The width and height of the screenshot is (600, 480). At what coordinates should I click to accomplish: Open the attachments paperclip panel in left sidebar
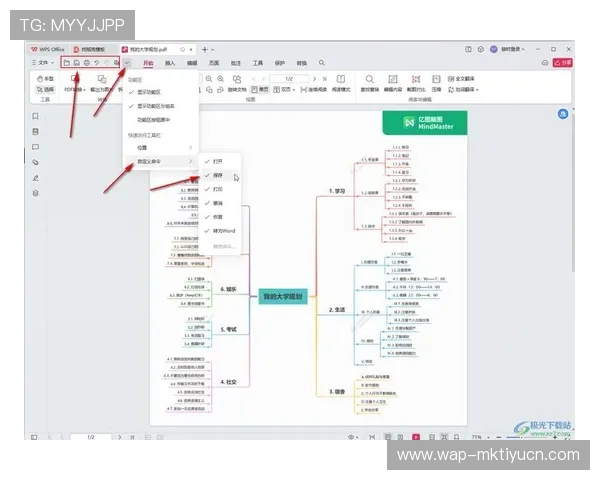pyautogui.click(x=36, y=161)
